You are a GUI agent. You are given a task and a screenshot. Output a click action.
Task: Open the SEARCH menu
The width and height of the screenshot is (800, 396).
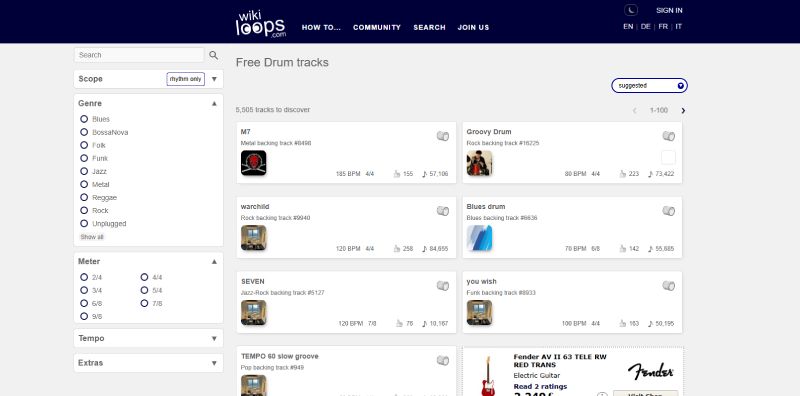(429, 28)
